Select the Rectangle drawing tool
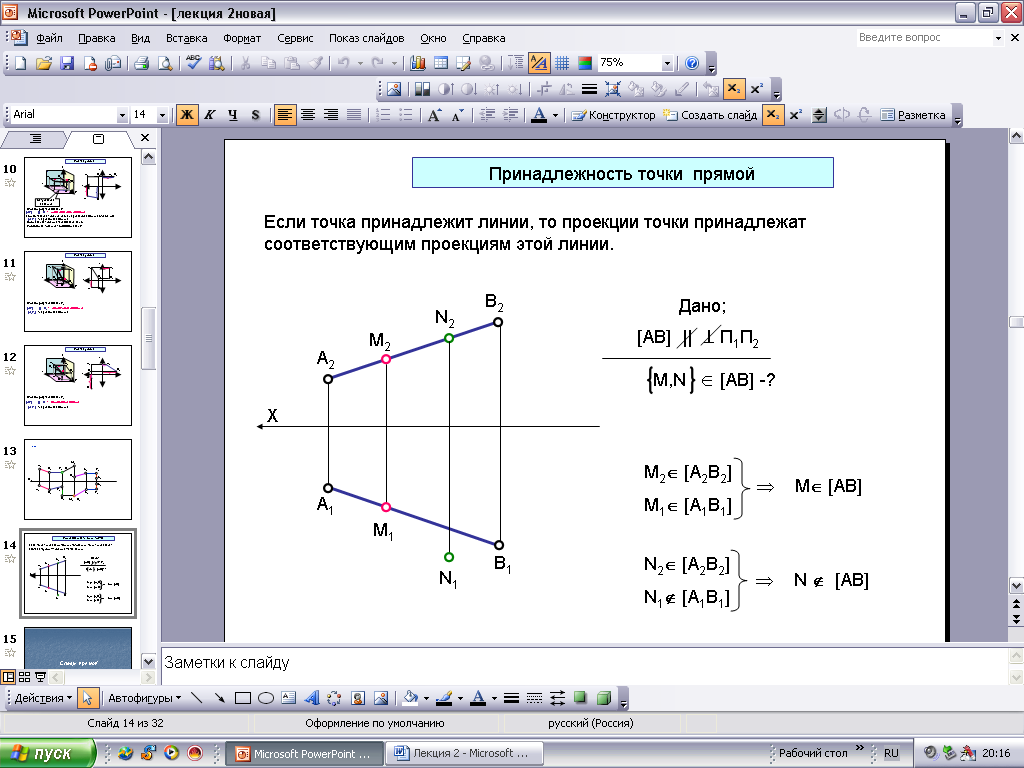The height and width of the screenshot is (768, 1024). coord(242,698)
